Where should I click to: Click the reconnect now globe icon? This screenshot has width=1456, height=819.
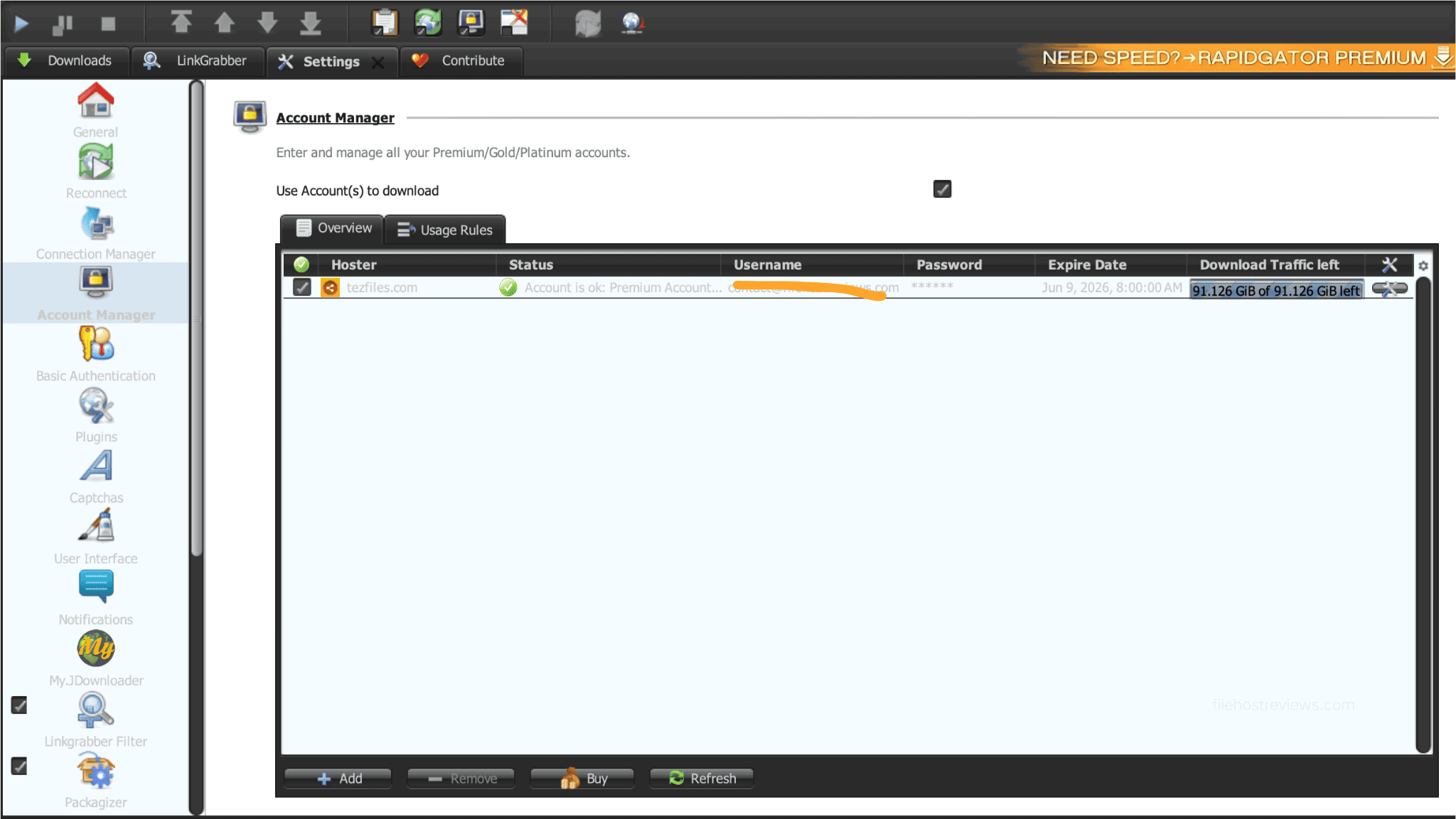click(588, 23)
